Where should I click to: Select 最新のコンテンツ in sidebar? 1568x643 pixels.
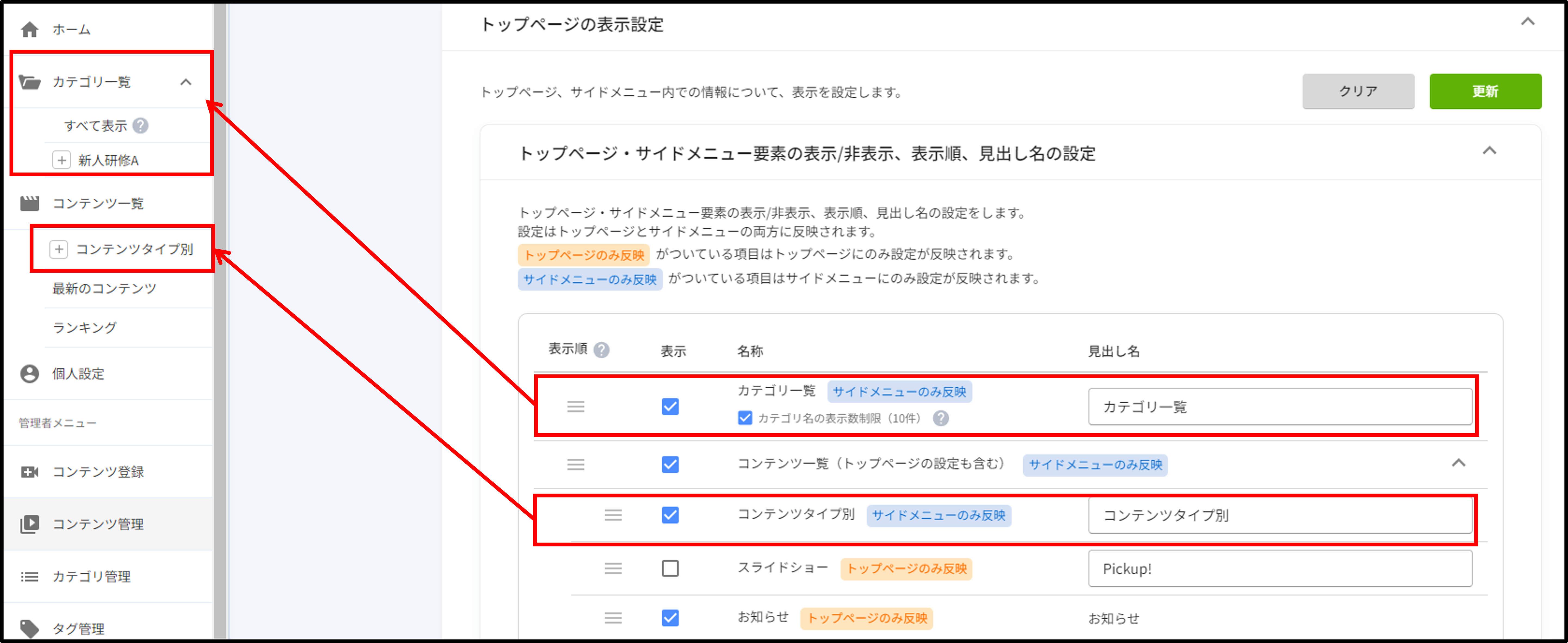pos(104,289)
